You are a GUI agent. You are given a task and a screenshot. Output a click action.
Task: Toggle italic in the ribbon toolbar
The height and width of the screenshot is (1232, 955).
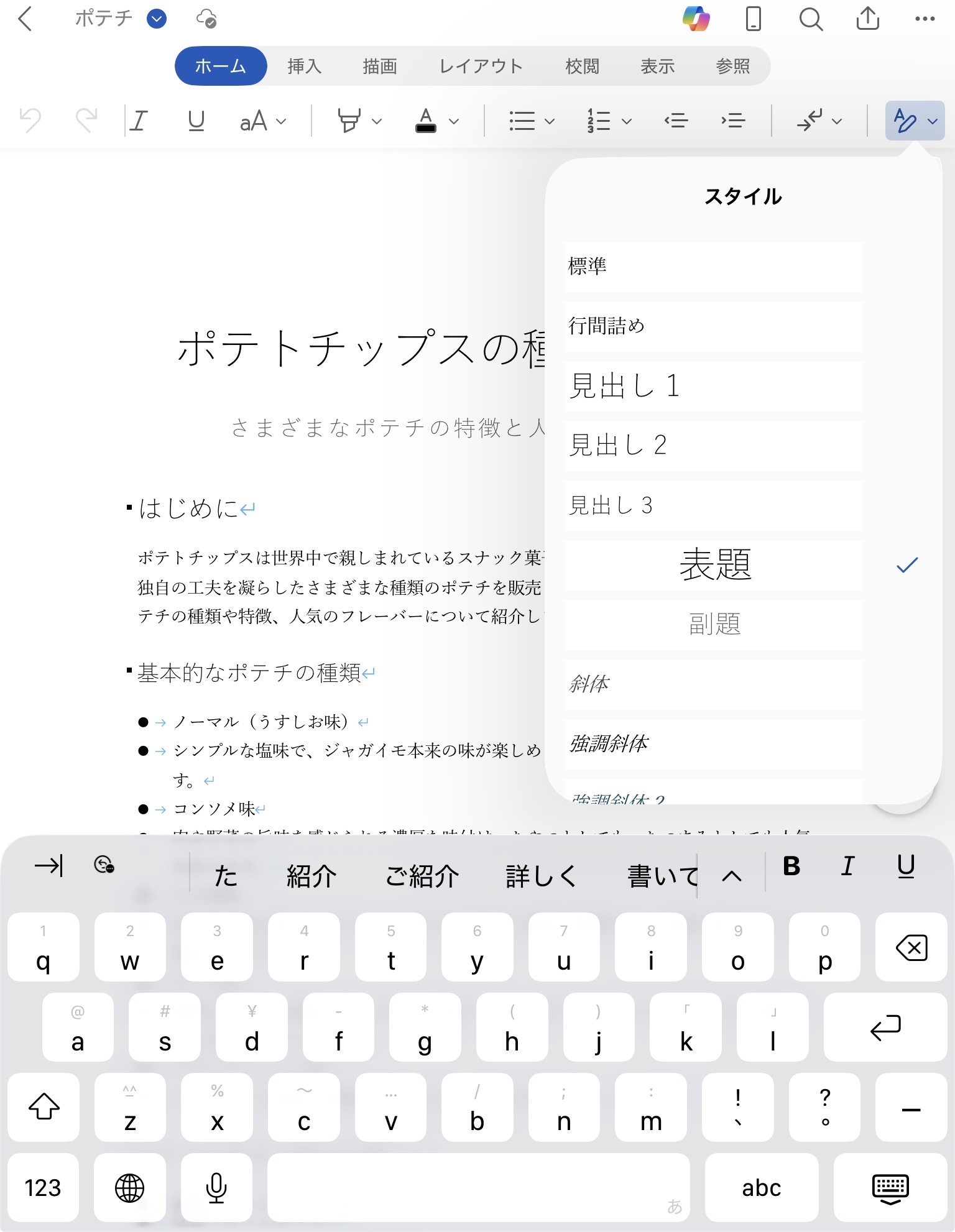139,121
